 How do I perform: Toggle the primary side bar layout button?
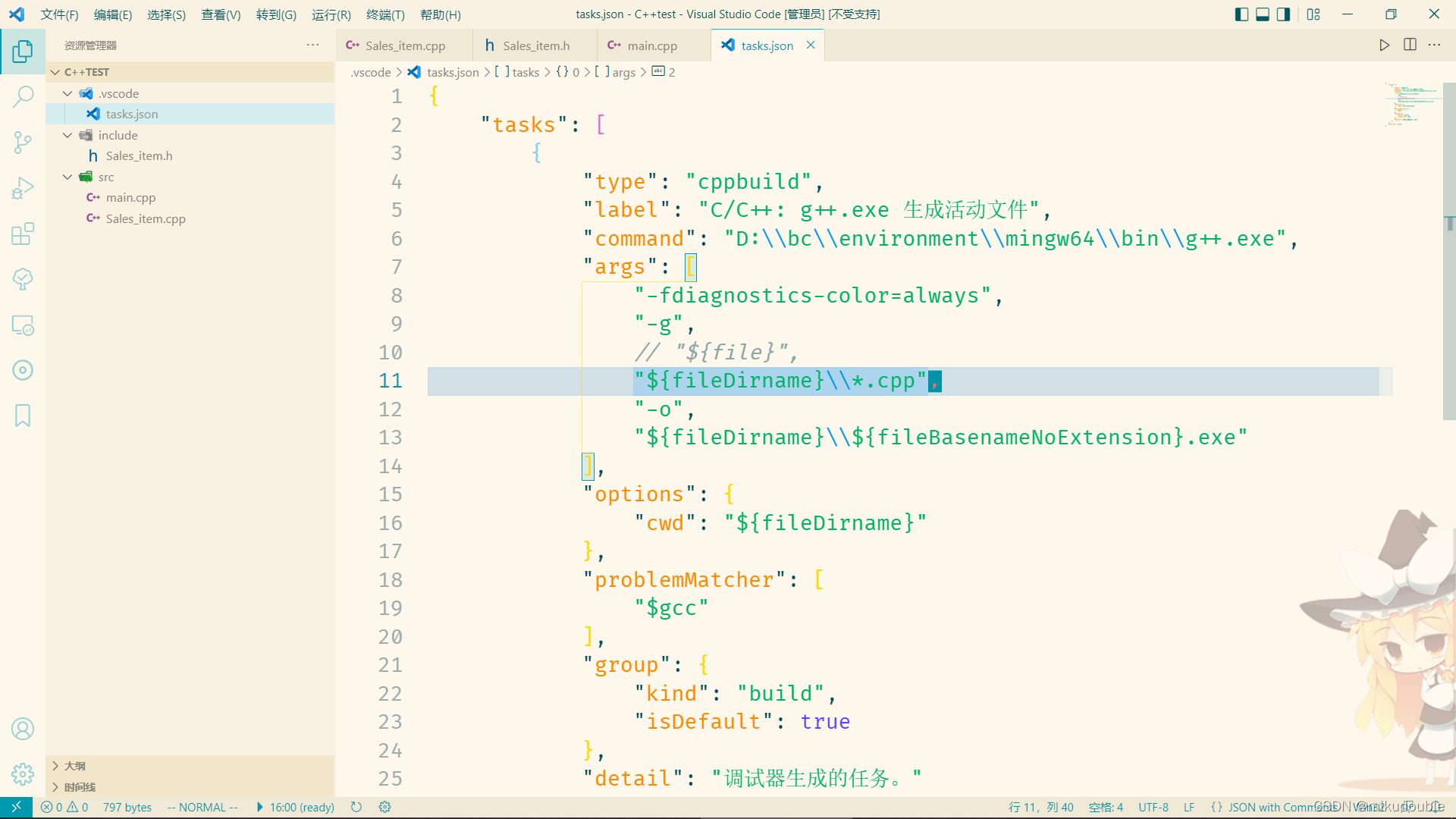(x=1241, y=14)
